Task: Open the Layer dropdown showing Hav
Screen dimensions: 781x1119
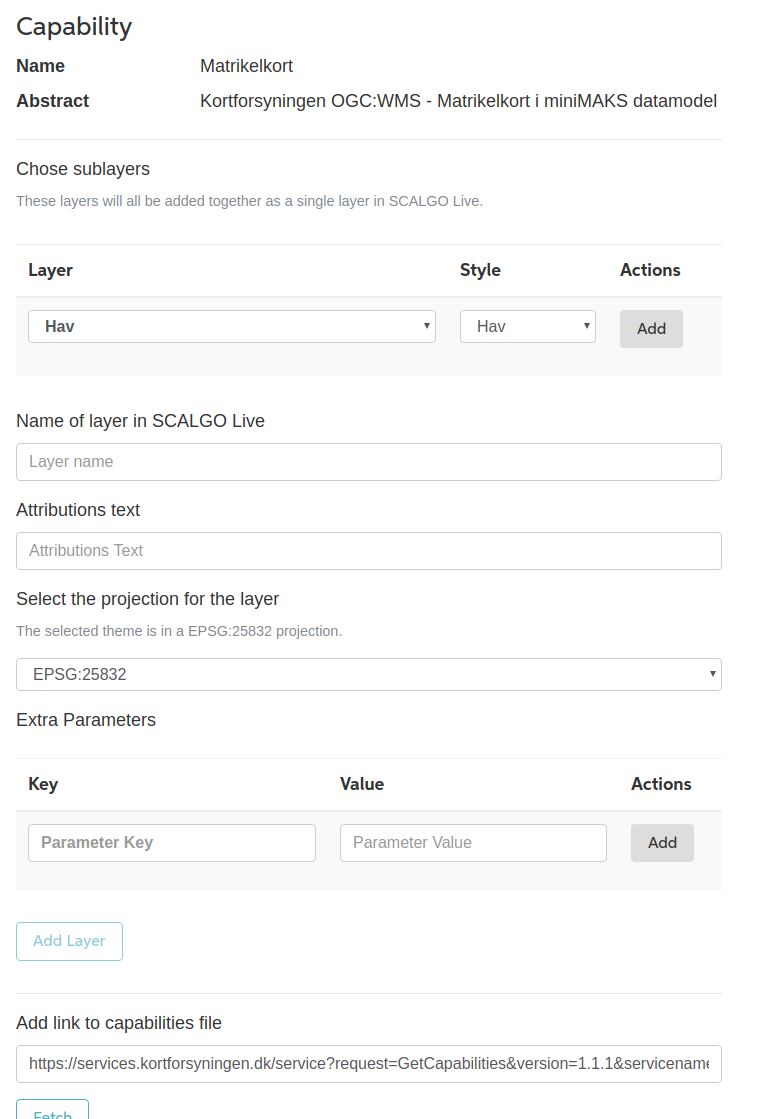Action: [232, 326]
